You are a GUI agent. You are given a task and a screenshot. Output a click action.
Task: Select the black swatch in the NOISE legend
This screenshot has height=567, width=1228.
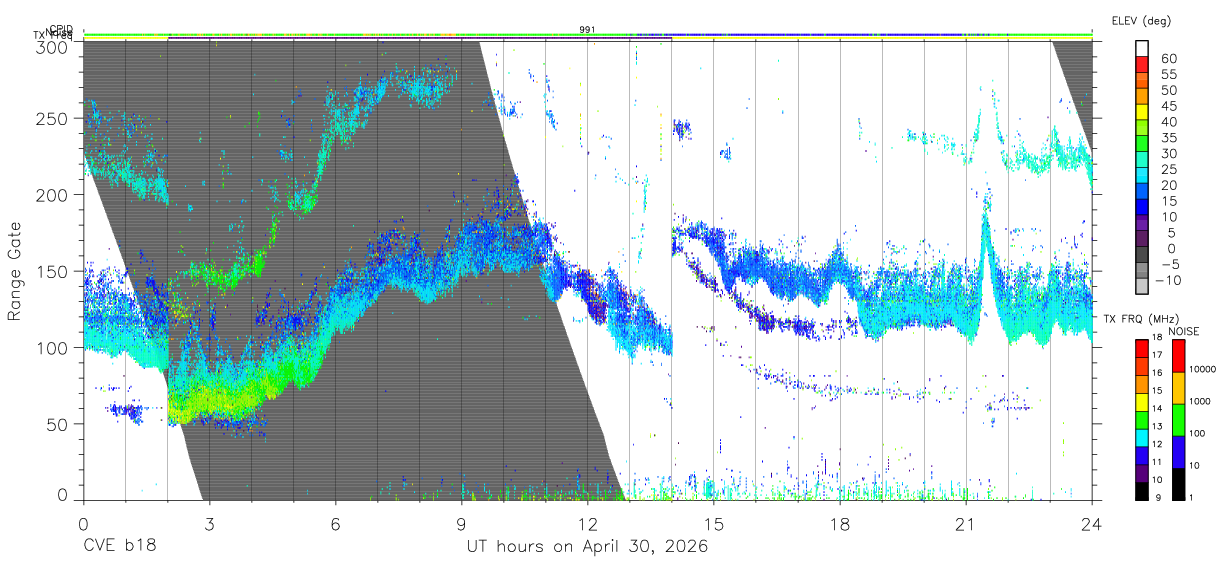1177,483
